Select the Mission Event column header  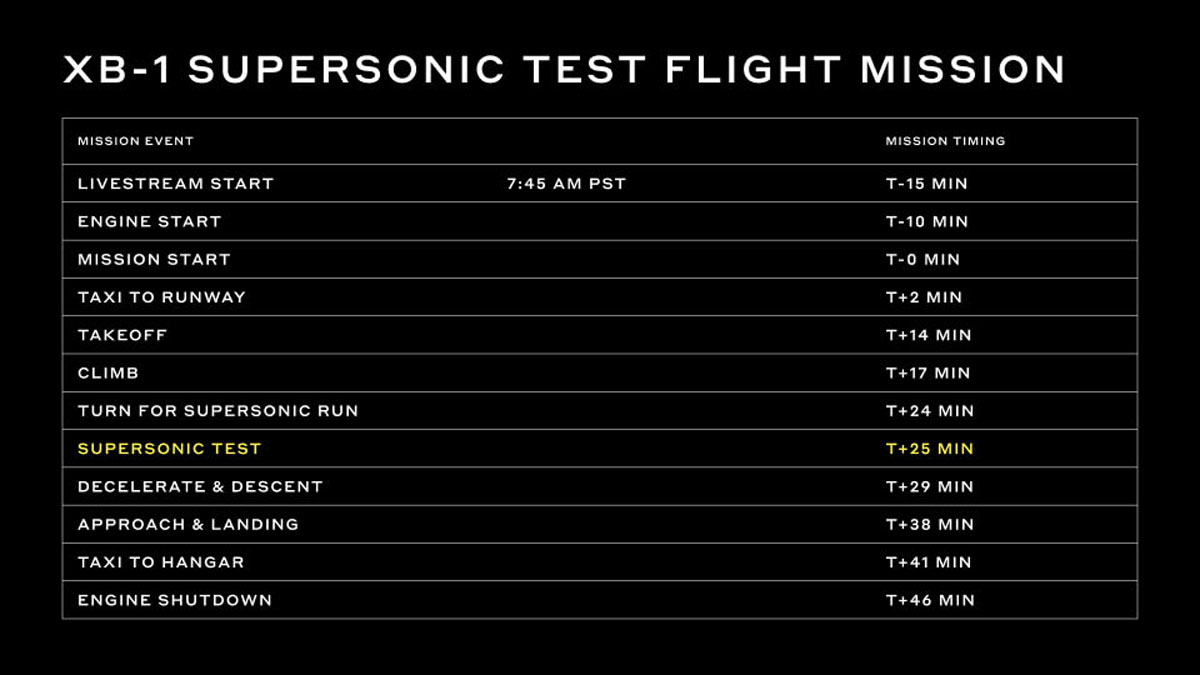[x=135, y=141]
